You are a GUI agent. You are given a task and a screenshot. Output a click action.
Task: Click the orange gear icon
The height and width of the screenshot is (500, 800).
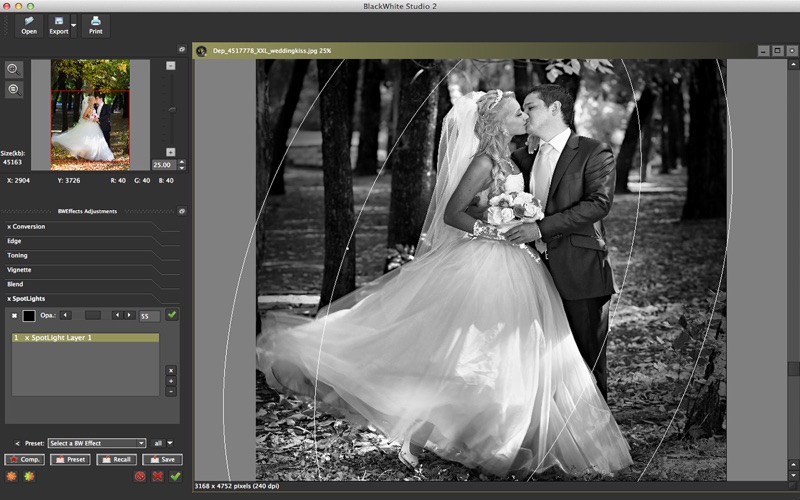[x=11, y=477]
